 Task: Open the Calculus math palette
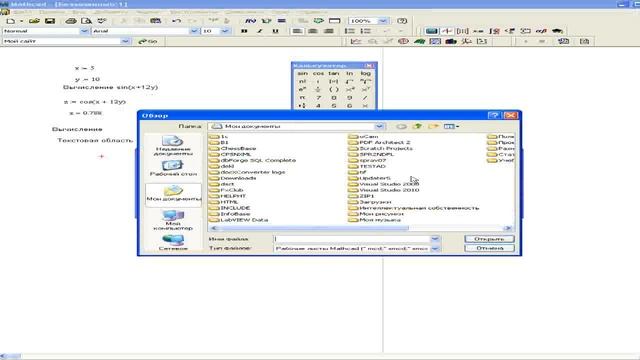point(494,31)
